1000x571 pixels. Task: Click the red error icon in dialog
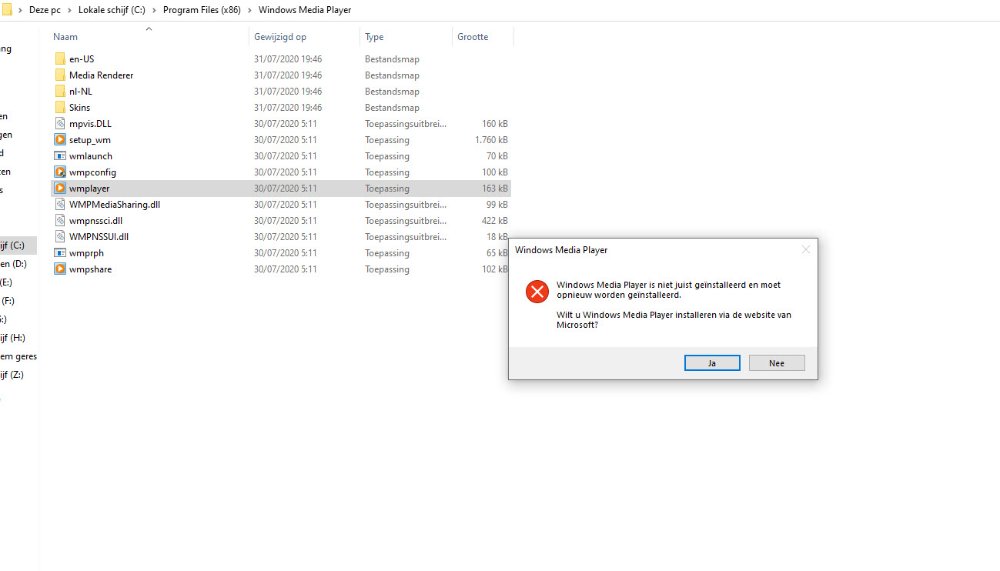coord(537,292)
